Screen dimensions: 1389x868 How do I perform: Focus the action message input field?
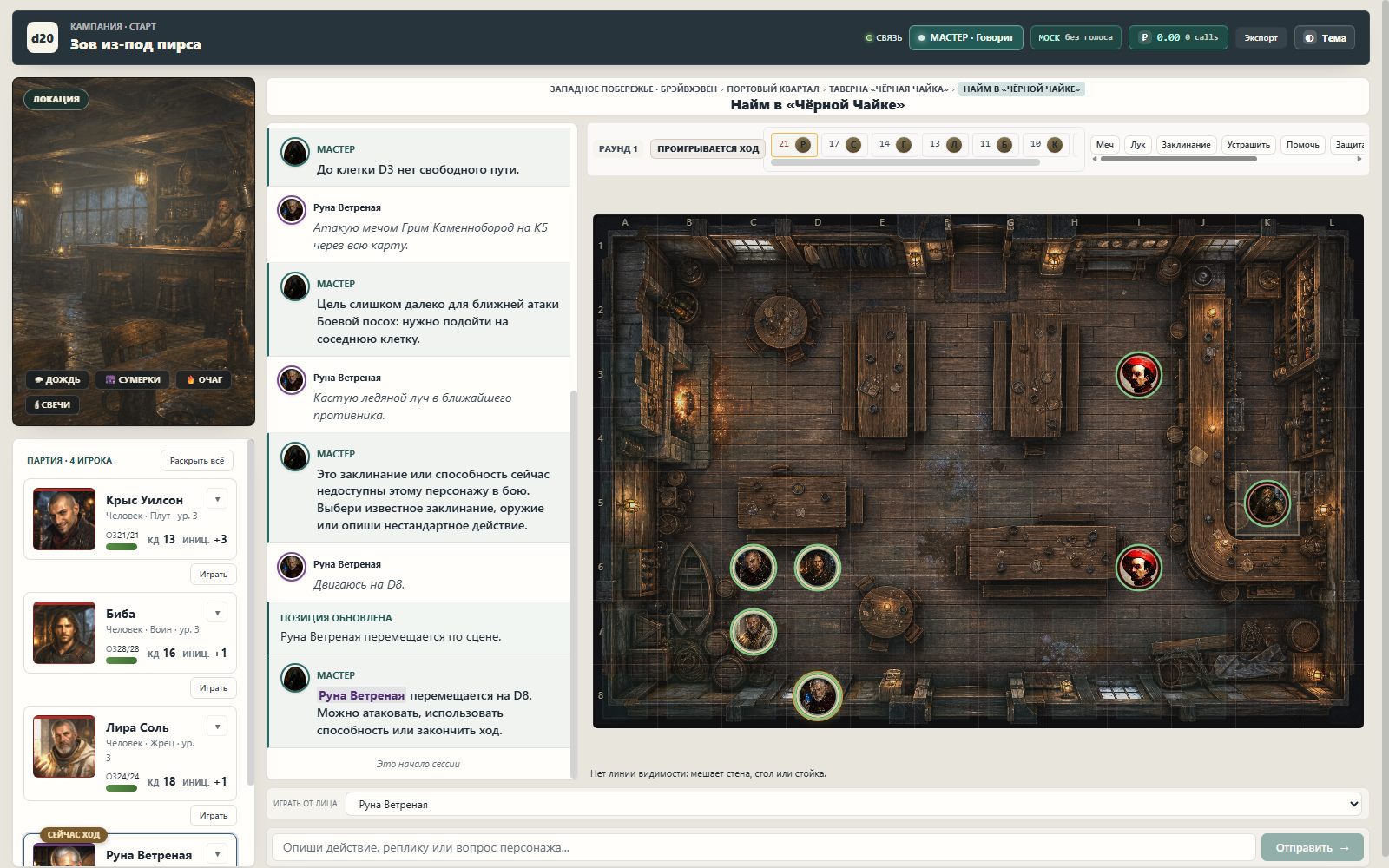click(x=763, y=848)
